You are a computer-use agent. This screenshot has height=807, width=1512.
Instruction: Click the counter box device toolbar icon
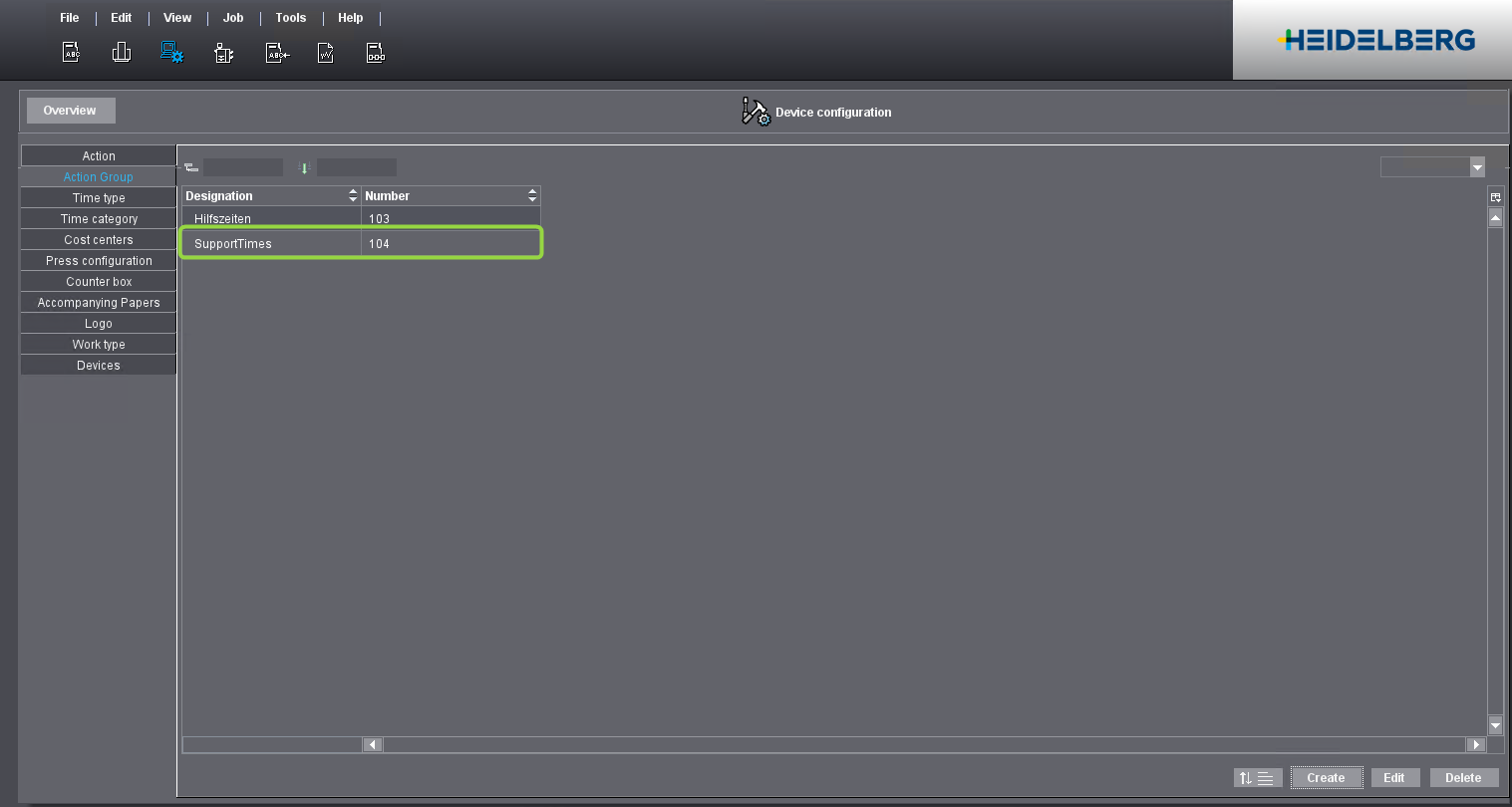pos(223,52)
